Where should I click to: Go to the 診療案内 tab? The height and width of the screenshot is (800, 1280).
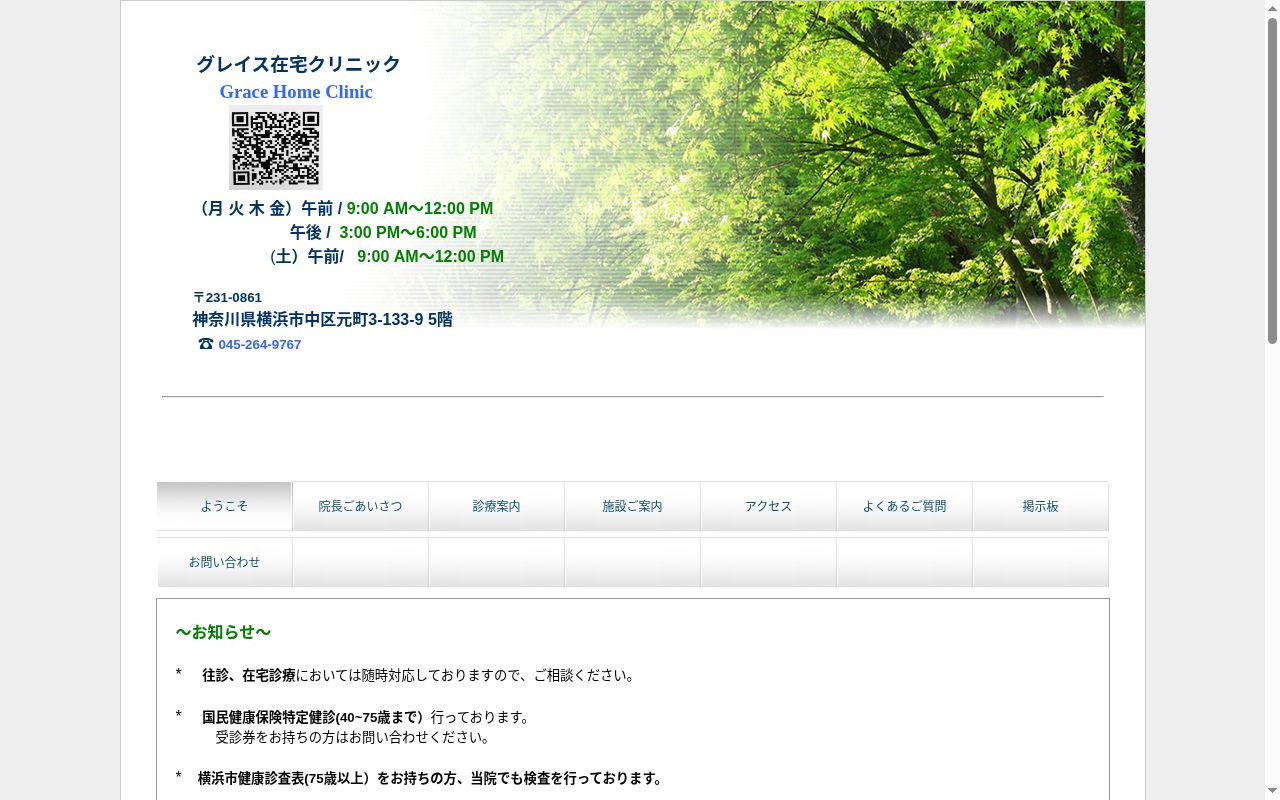(496, 506)
